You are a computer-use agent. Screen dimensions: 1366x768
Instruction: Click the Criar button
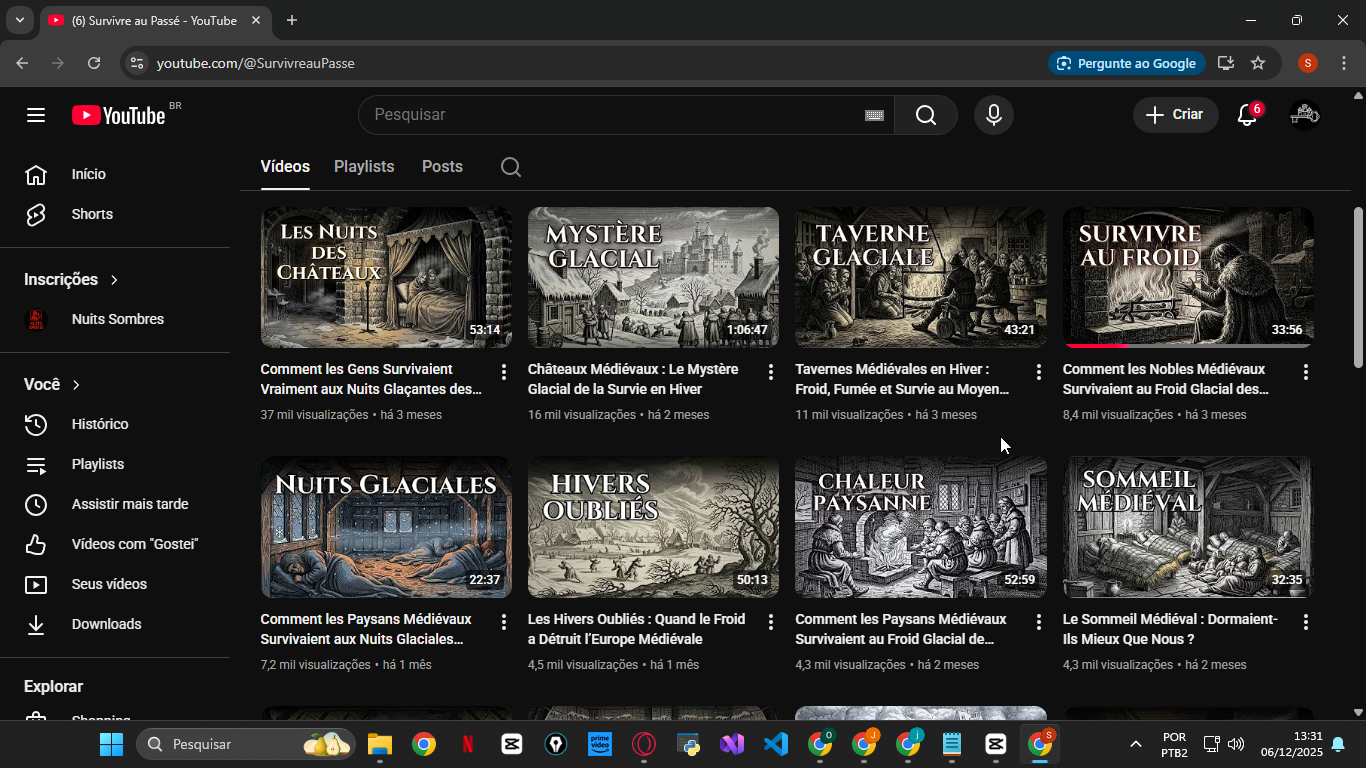(1175, 115)
